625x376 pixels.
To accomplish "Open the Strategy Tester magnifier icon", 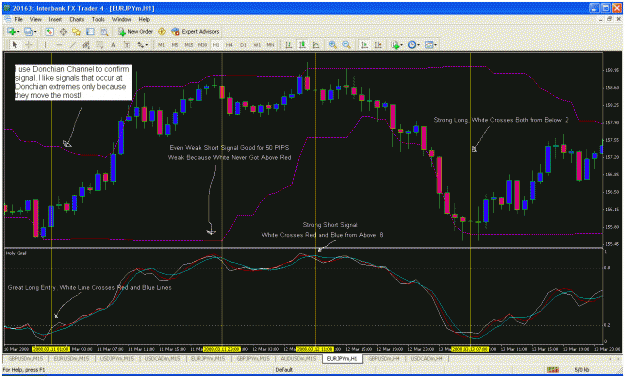I will click(104, 31).
